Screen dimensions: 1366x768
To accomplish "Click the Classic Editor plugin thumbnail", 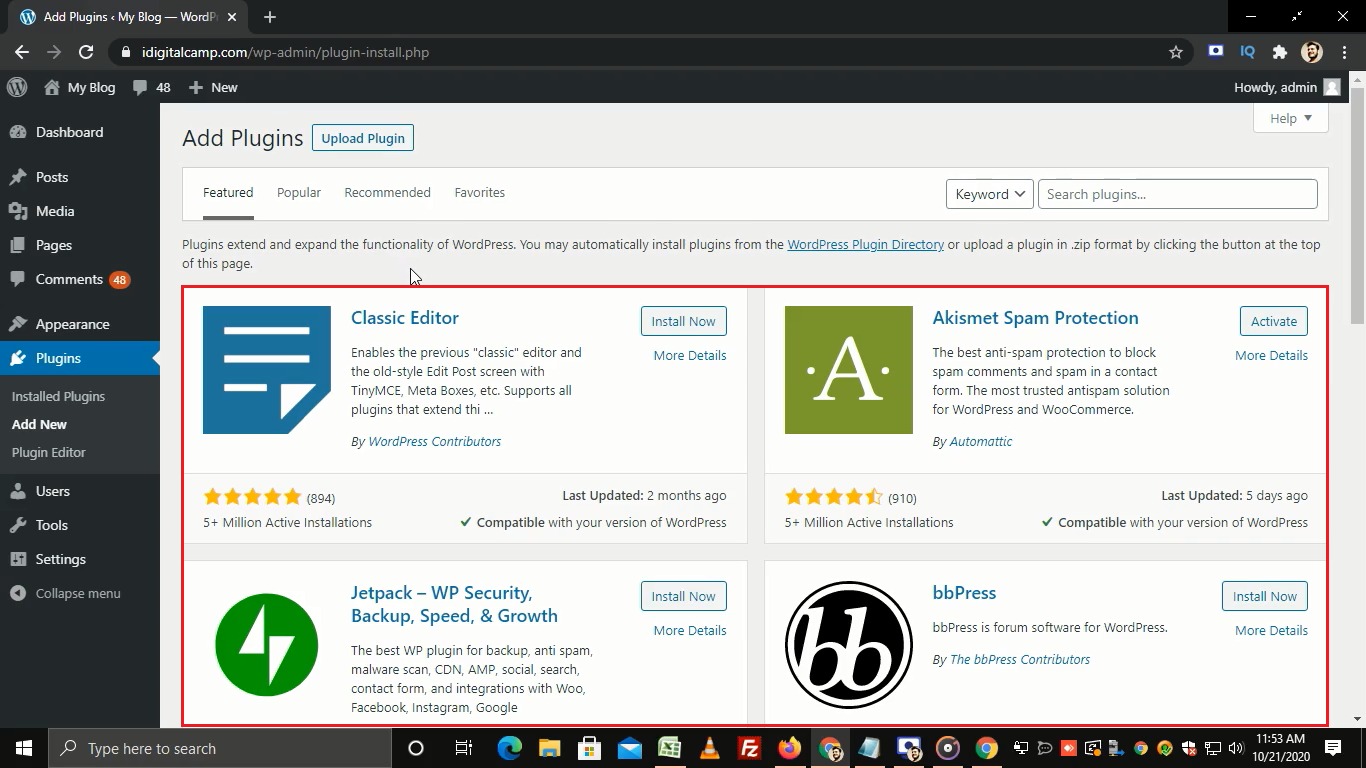I will [x=267, y=370].
